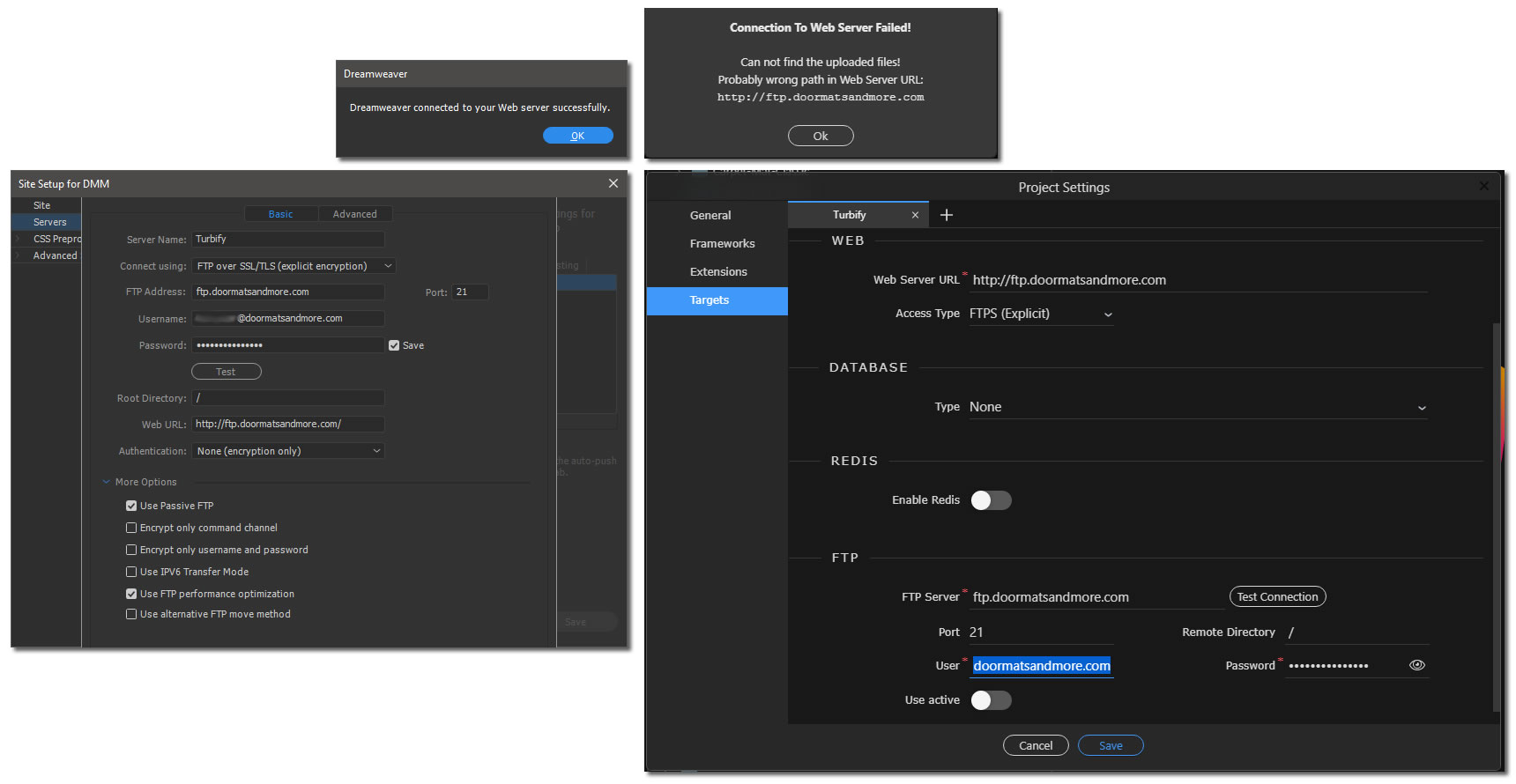Enable Encrypt only command channel
This screenshot has width=1516, height=784.
pos(131,528)
